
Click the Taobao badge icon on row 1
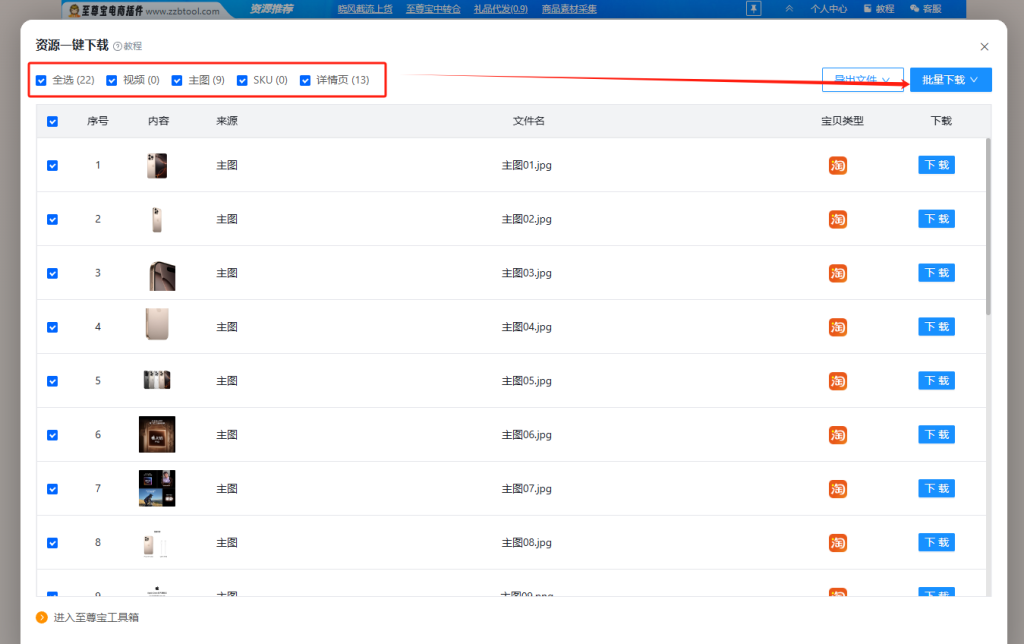click(837, 165)
